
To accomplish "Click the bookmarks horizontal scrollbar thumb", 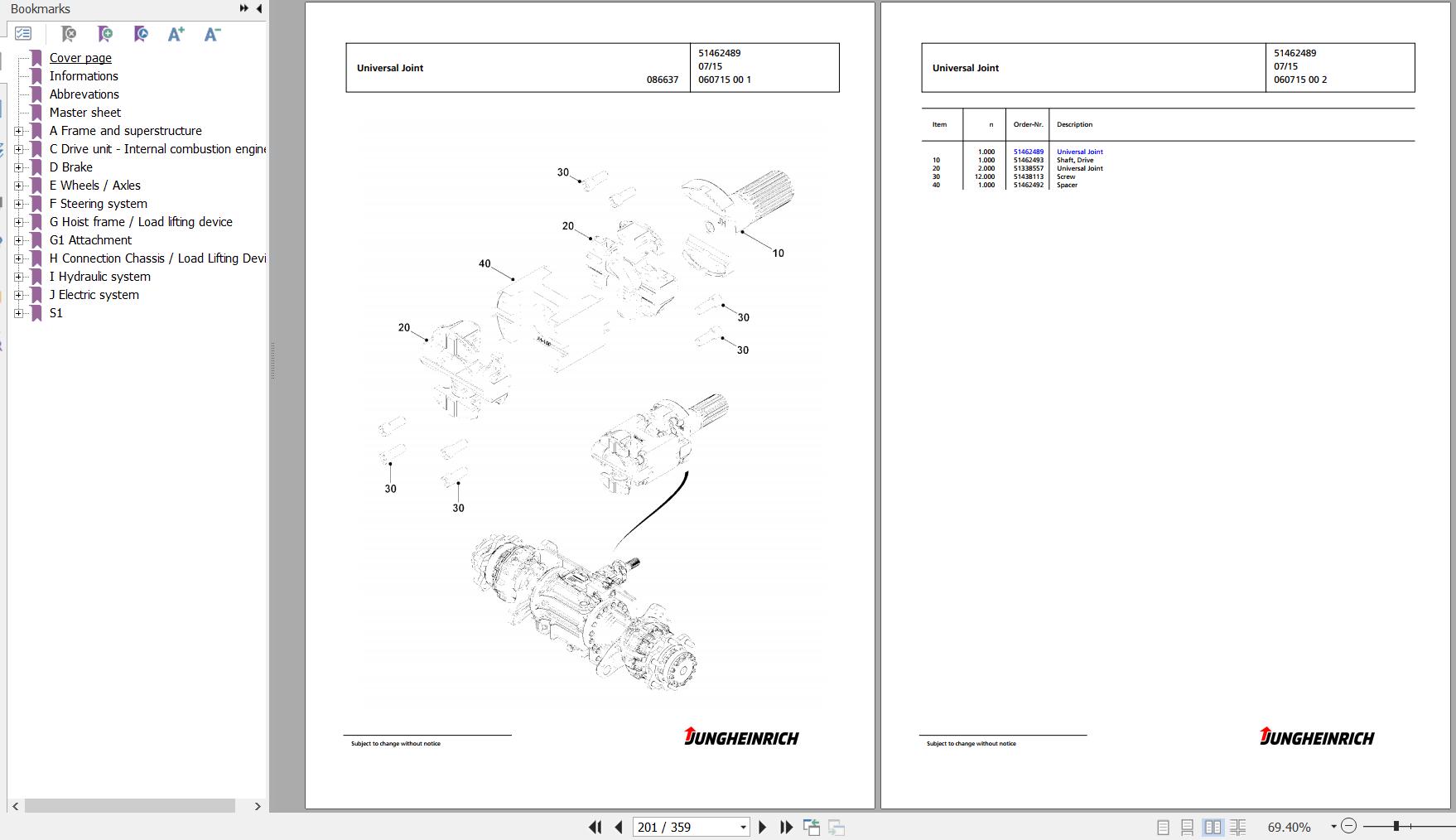I will click(x=130, y=806).
